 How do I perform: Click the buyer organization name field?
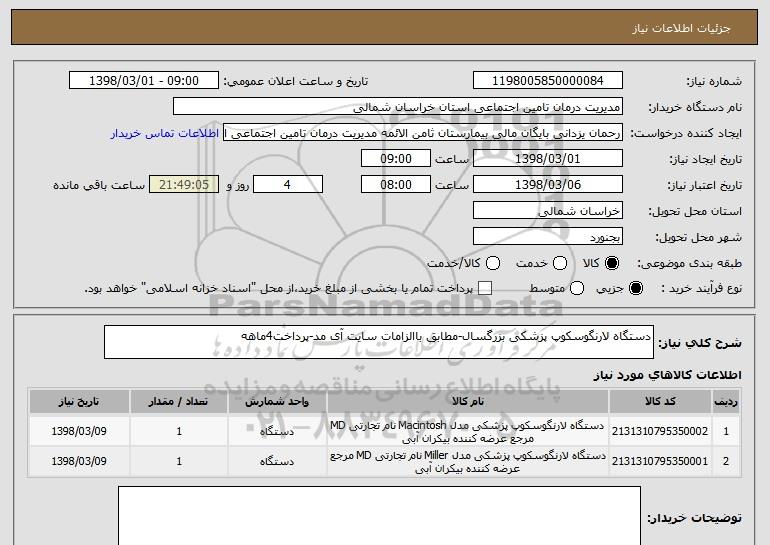[398, 107]
